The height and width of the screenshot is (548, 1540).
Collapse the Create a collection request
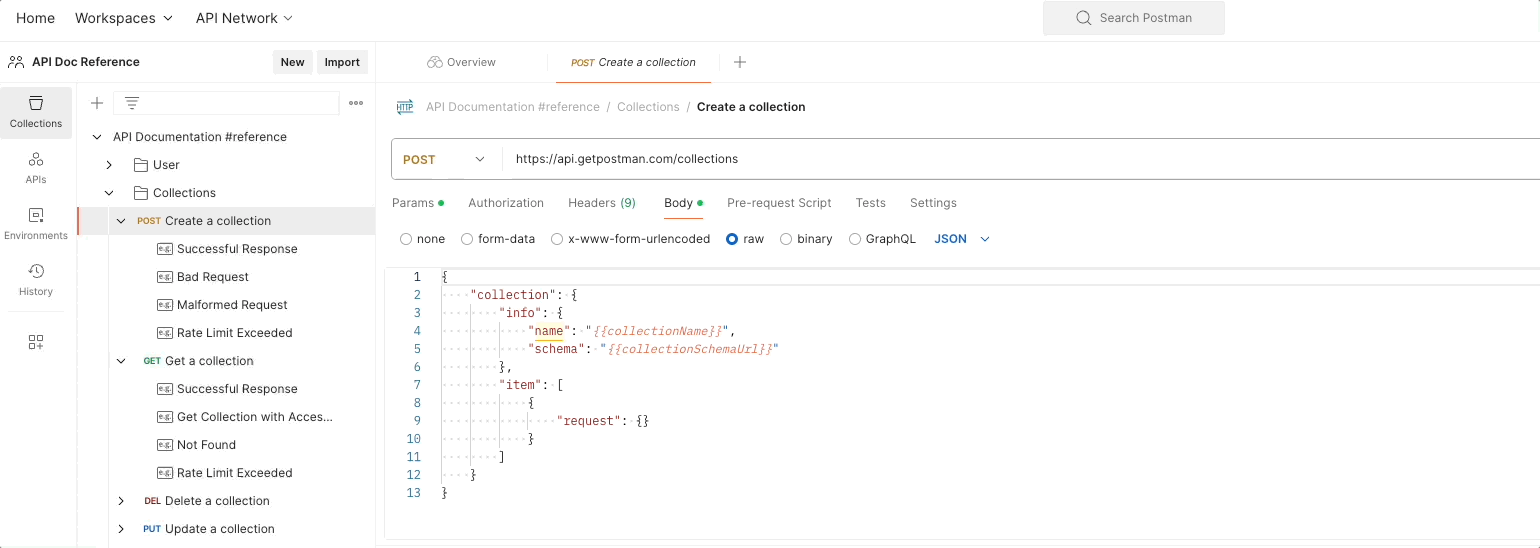121,221
